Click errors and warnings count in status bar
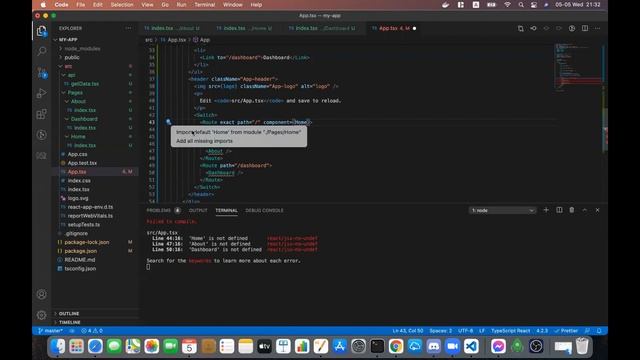The image size is (640, 360). [x=92, y=331]
